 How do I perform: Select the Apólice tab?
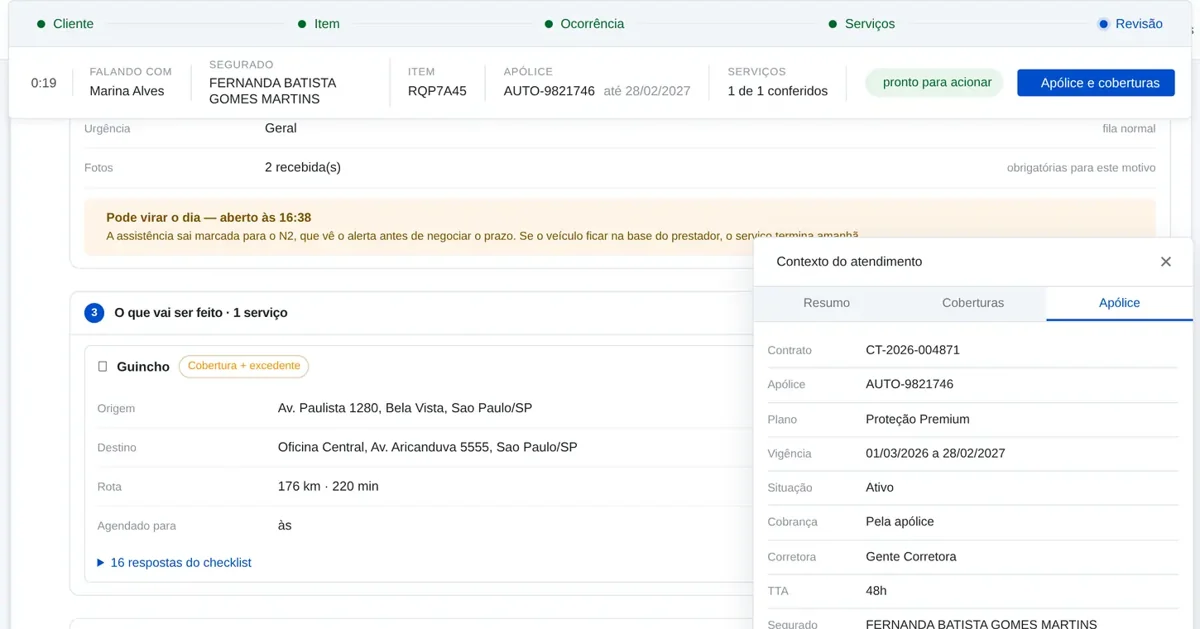click(x=1119, y=303)
